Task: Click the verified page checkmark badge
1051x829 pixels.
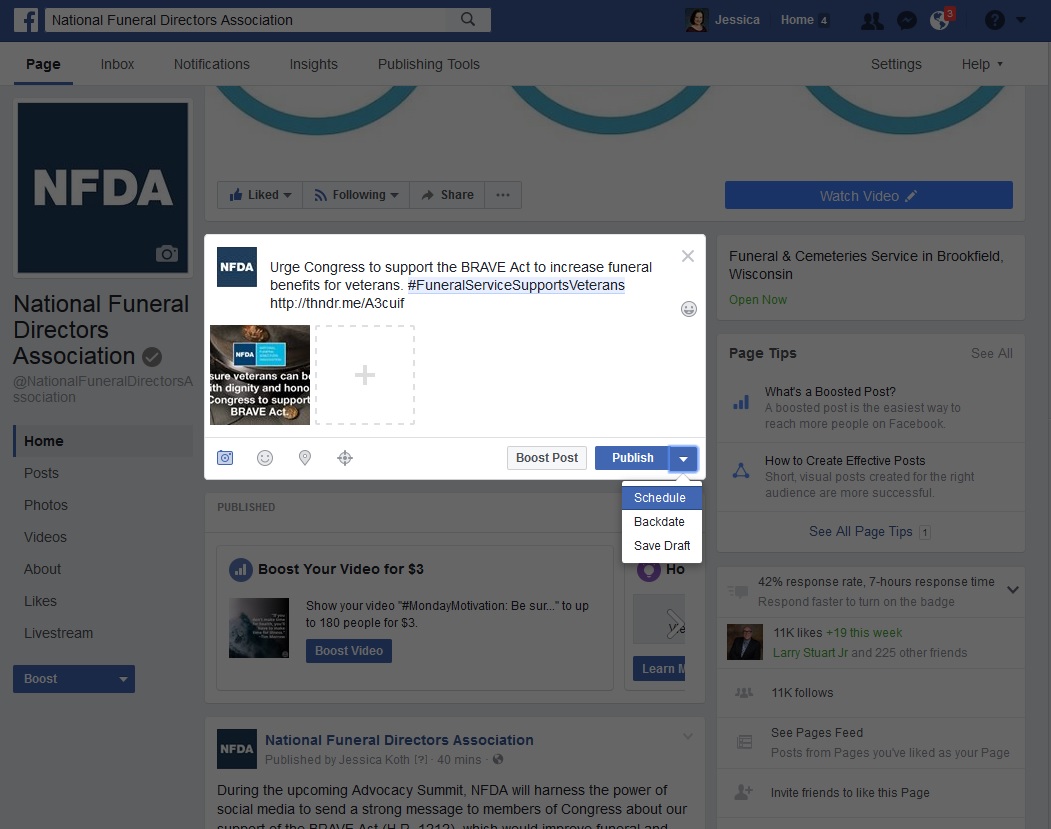Action: tap(152, 357)
